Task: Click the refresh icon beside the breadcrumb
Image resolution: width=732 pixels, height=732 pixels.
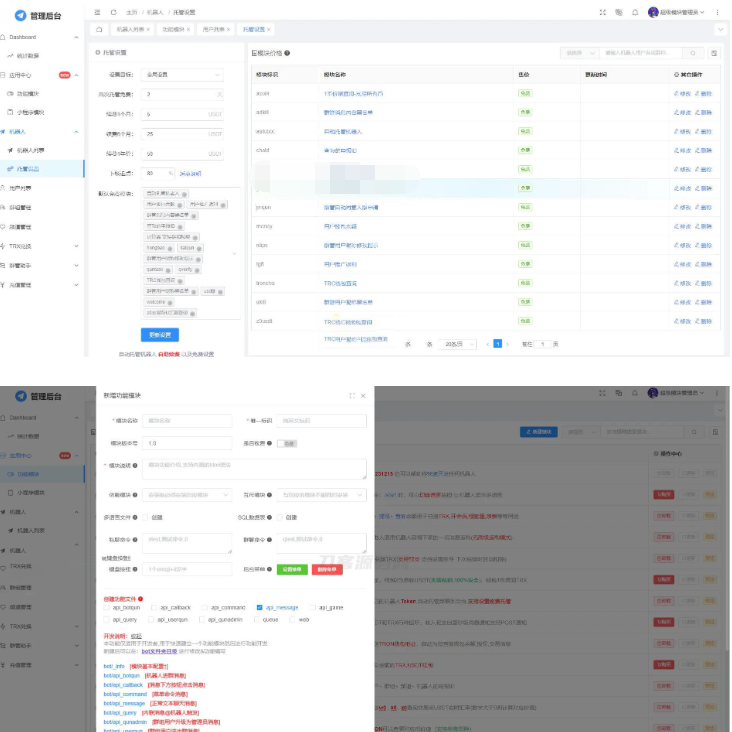Action: point(113,12)
